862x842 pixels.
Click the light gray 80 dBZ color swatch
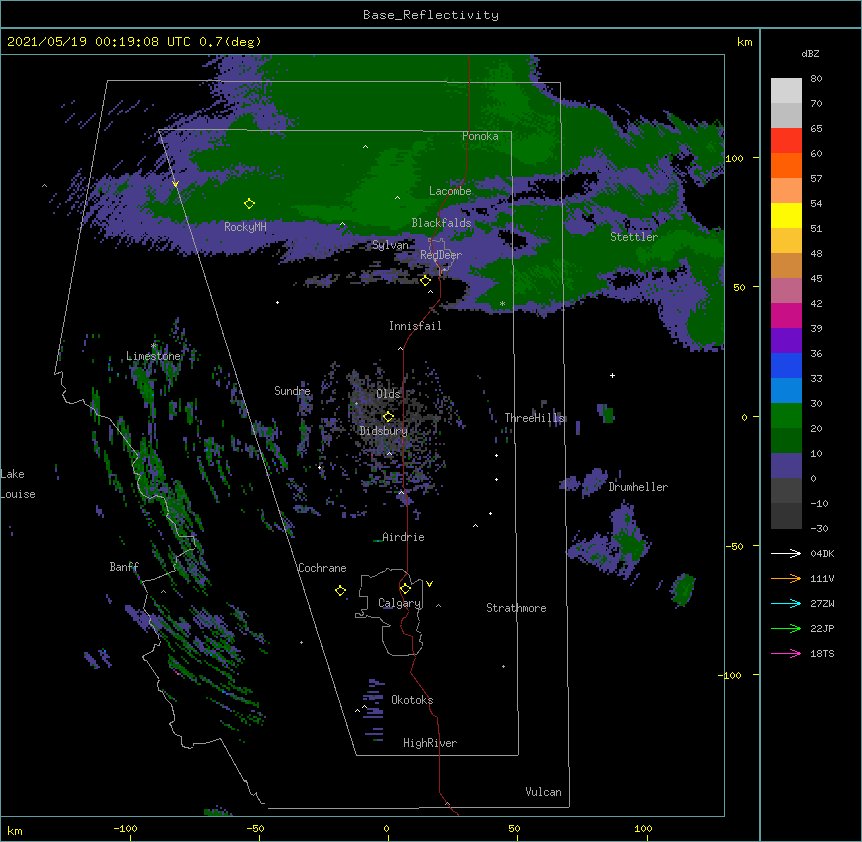click(786, 91)
